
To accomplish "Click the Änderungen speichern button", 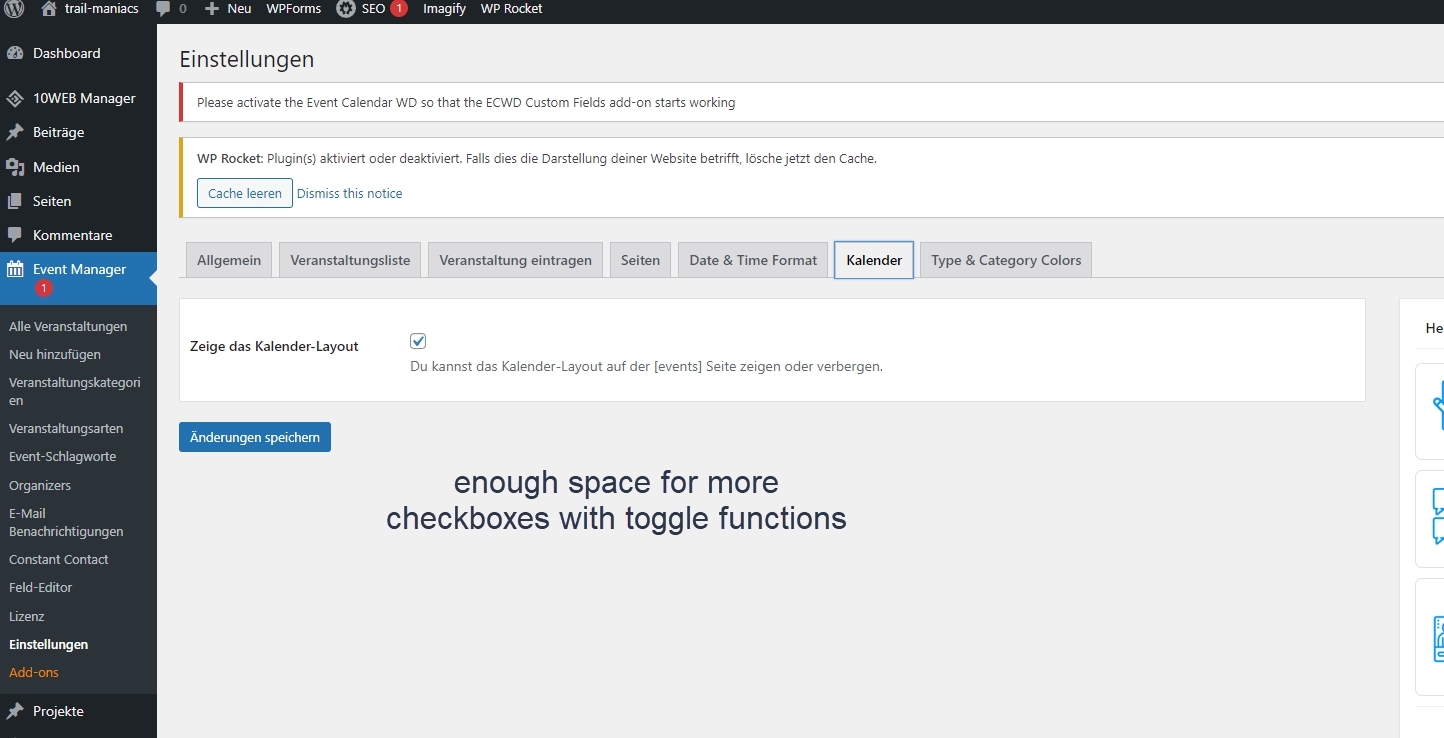I will [255, 437].
